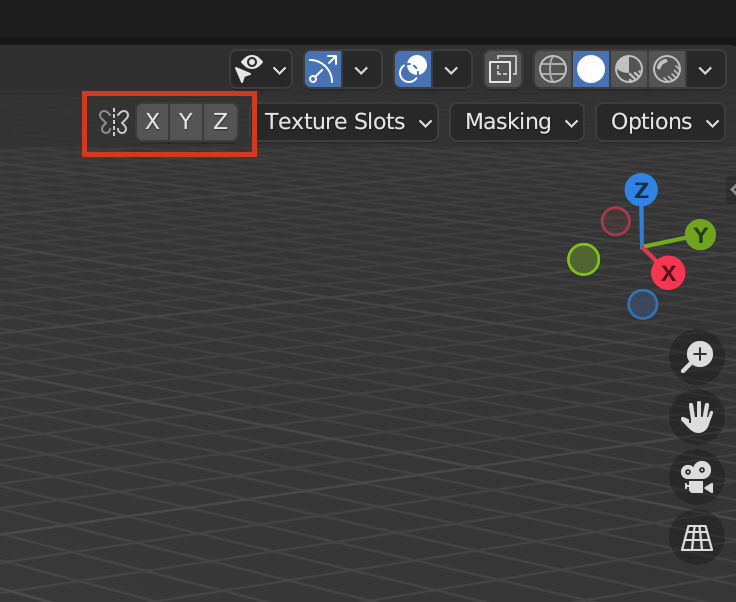Screen dimensions: 736x602
Task: Enable Rendered viewport shading
Action: (x=665, y=69)
